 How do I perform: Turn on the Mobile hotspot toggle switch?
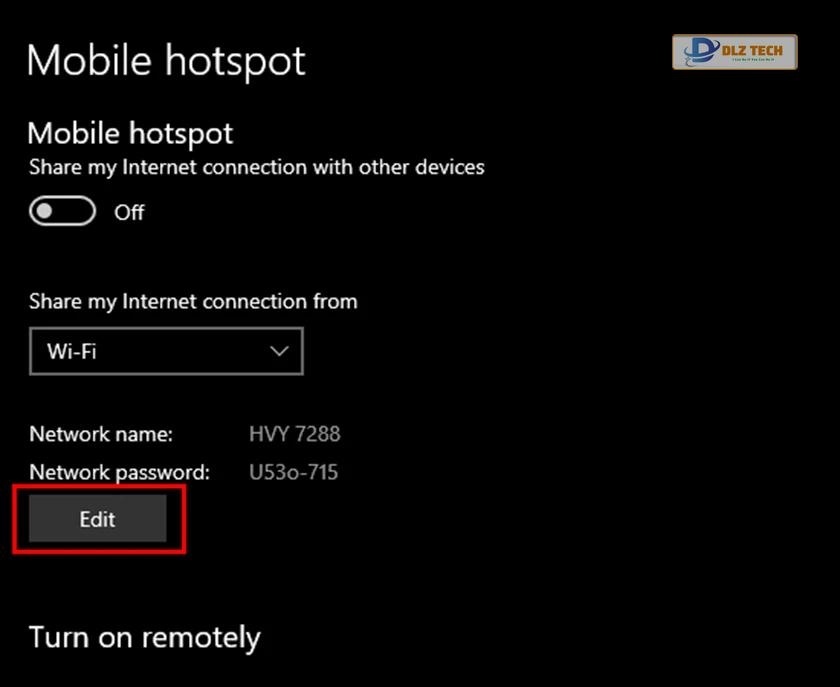62,212
